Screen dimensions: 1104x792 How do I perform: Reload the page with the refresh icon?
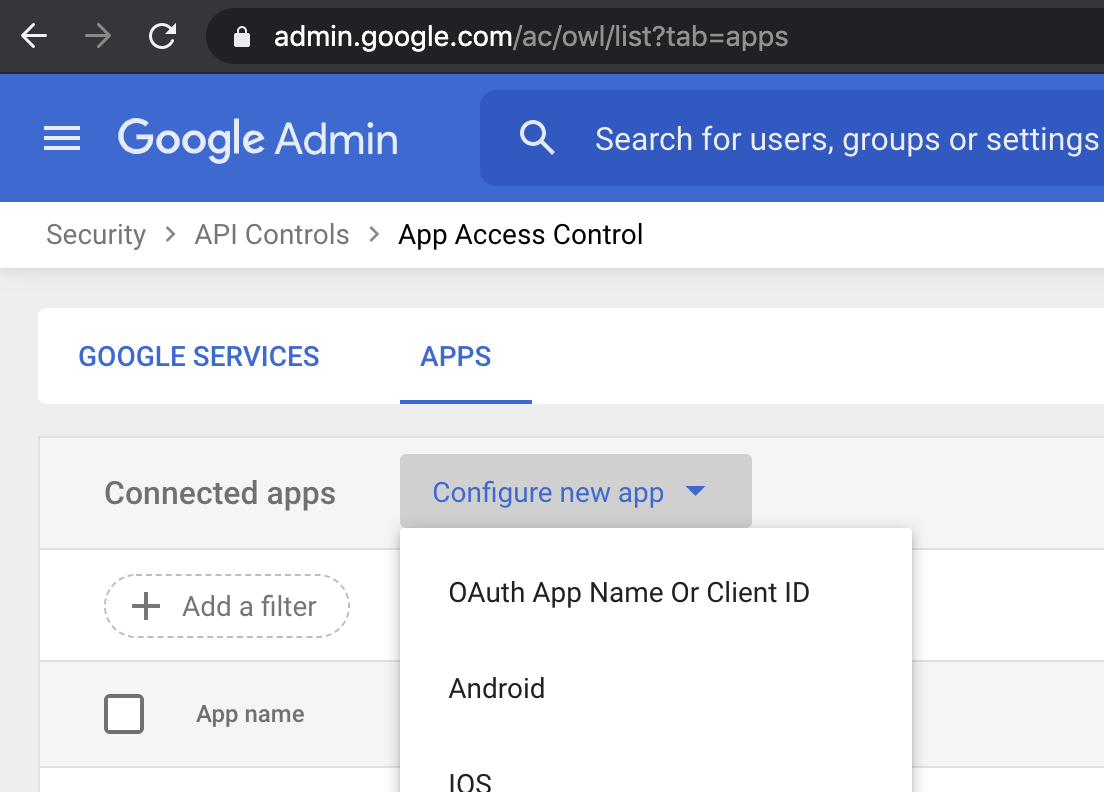(161, 36)
